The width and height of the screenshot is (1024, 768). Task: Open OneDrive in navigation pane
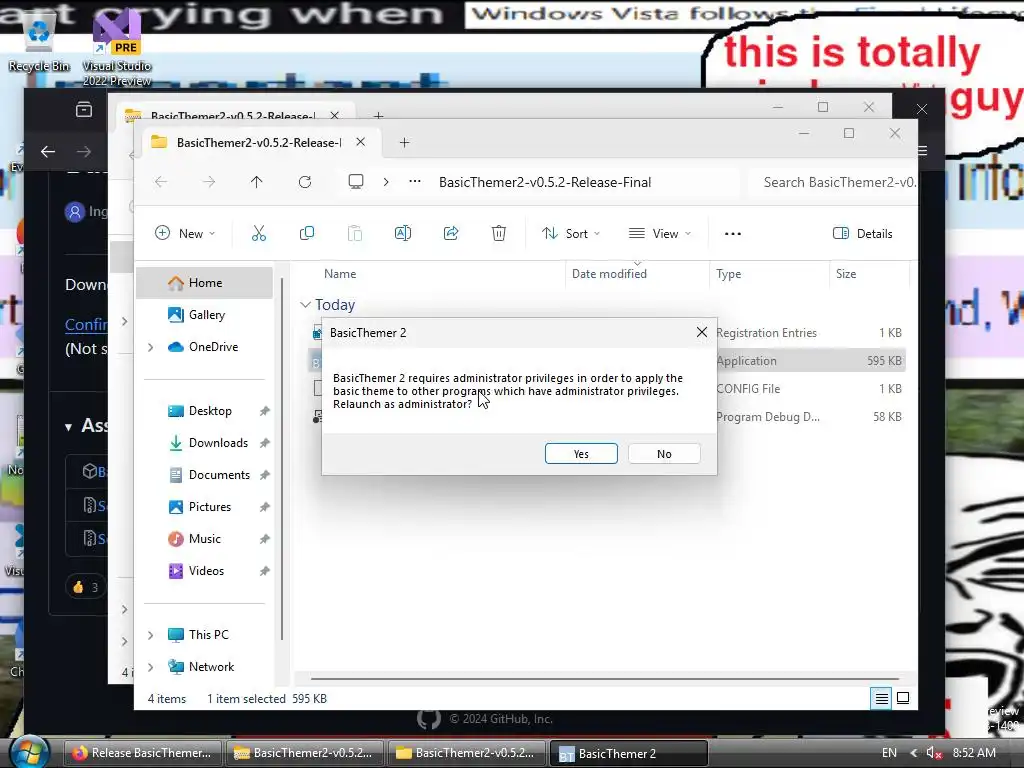click(204, 347)
